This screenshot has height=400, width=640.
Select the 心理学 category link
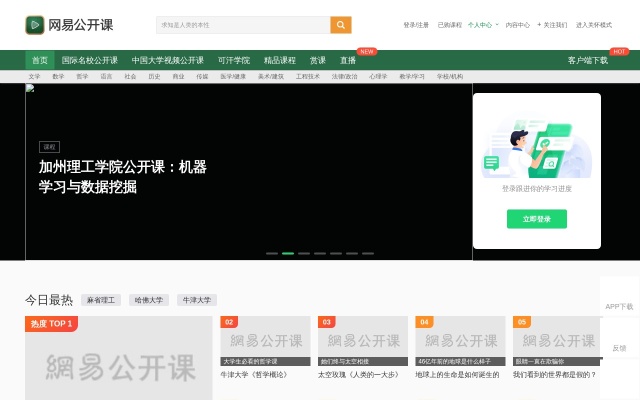pos(378,76)
